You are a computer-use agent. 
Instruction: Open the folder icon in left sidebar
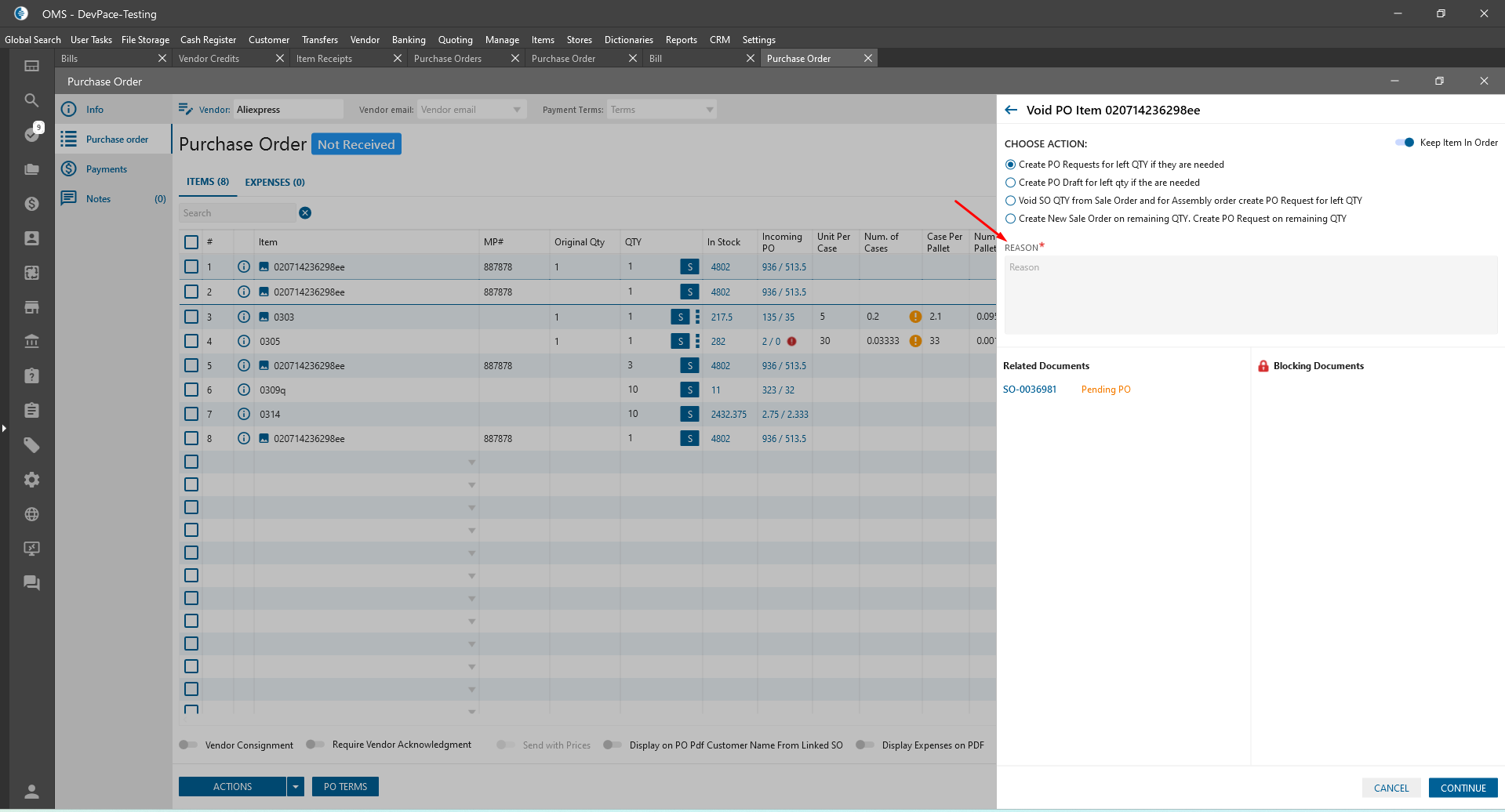[31, 169]
